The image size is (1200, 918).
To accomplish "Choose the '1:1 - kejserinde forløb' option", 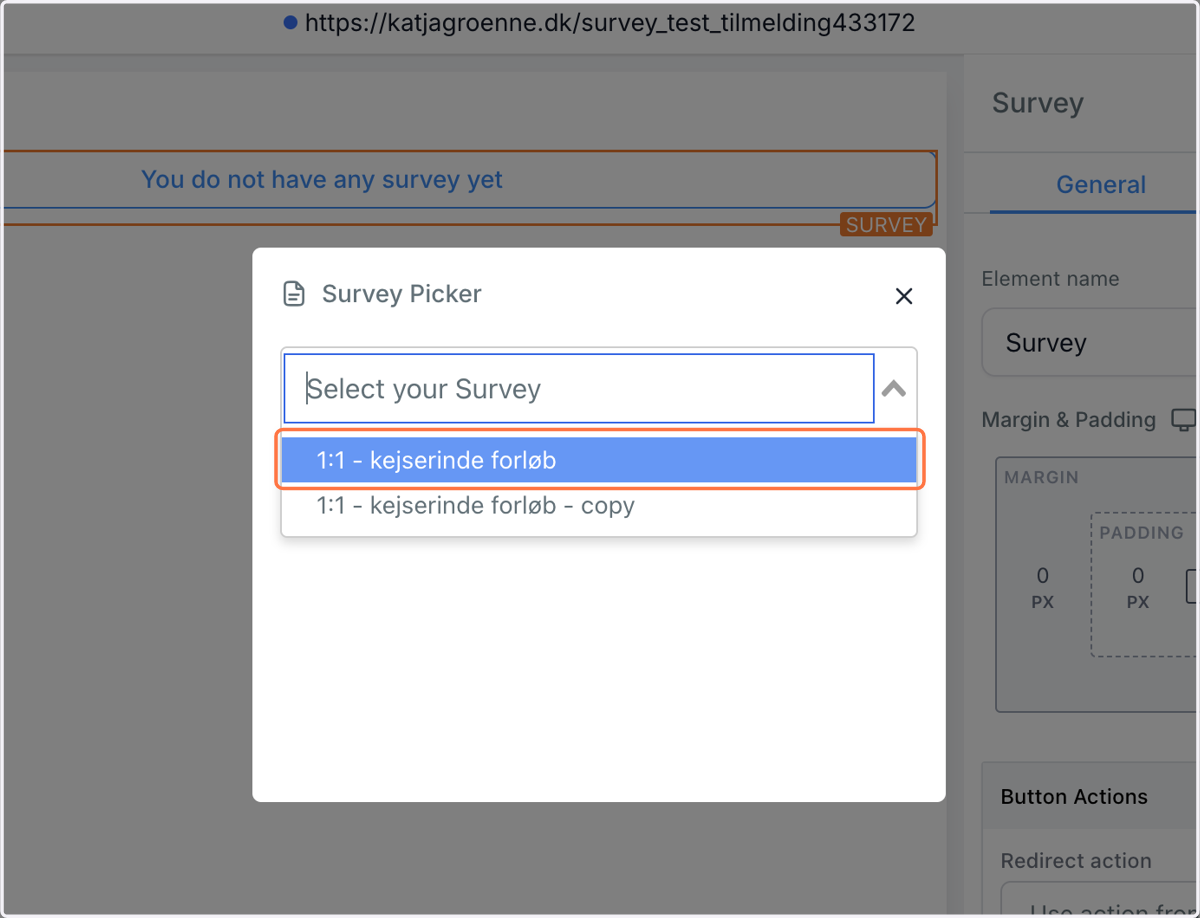I will tap(598, 460).
